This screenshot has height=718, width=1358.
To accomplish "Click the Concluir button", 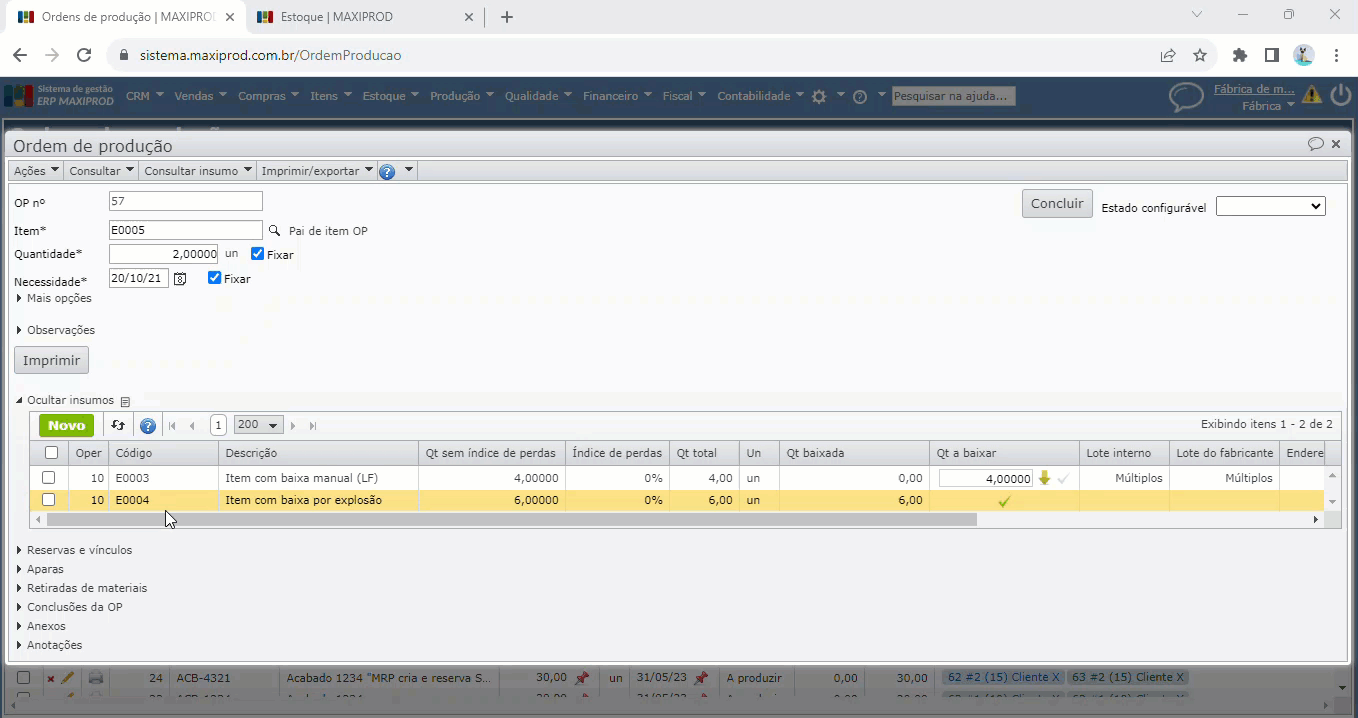I will [1057, 203].
